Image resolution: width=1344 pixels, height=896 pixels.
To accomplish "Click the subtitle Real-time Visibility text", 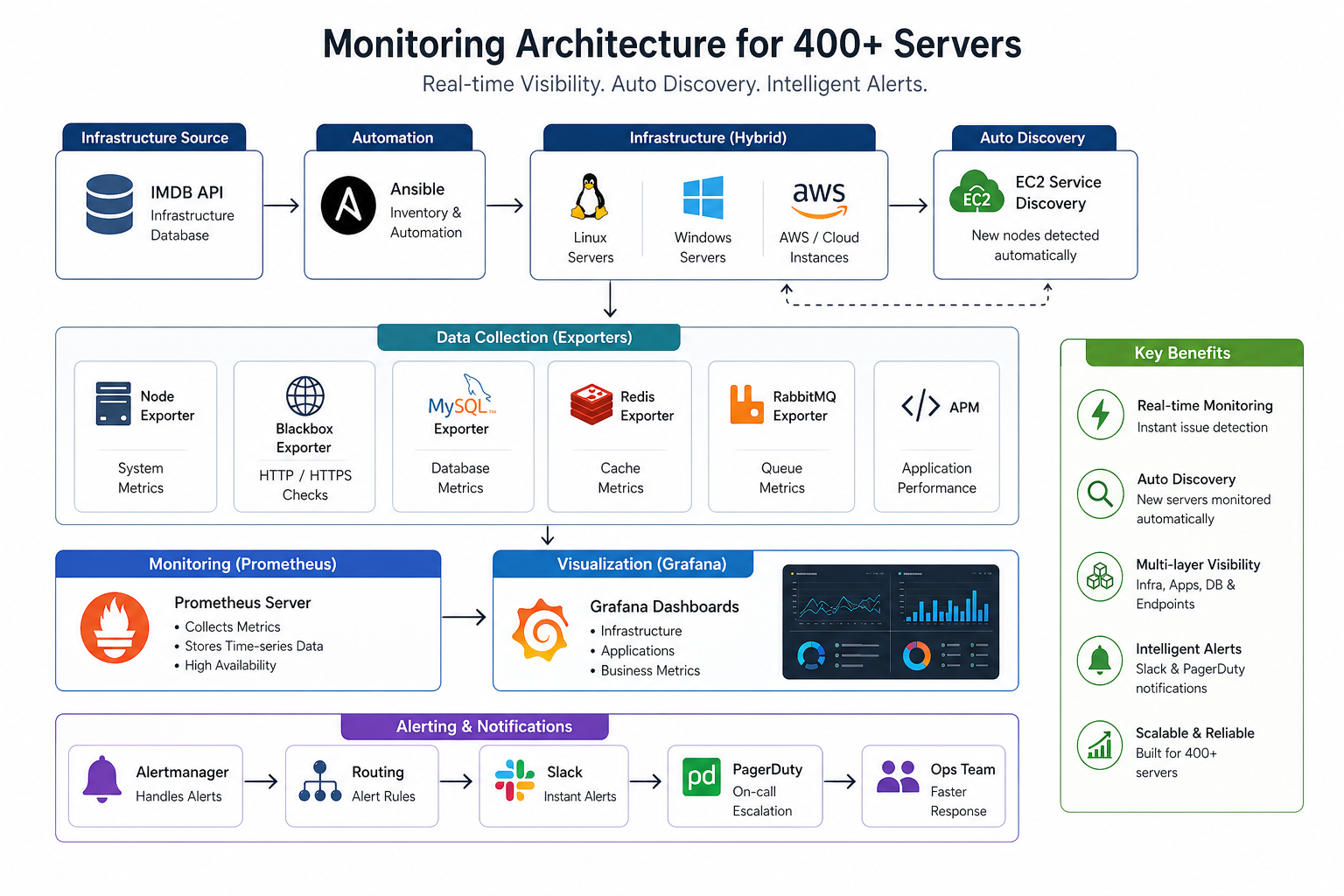I will 675,84.
